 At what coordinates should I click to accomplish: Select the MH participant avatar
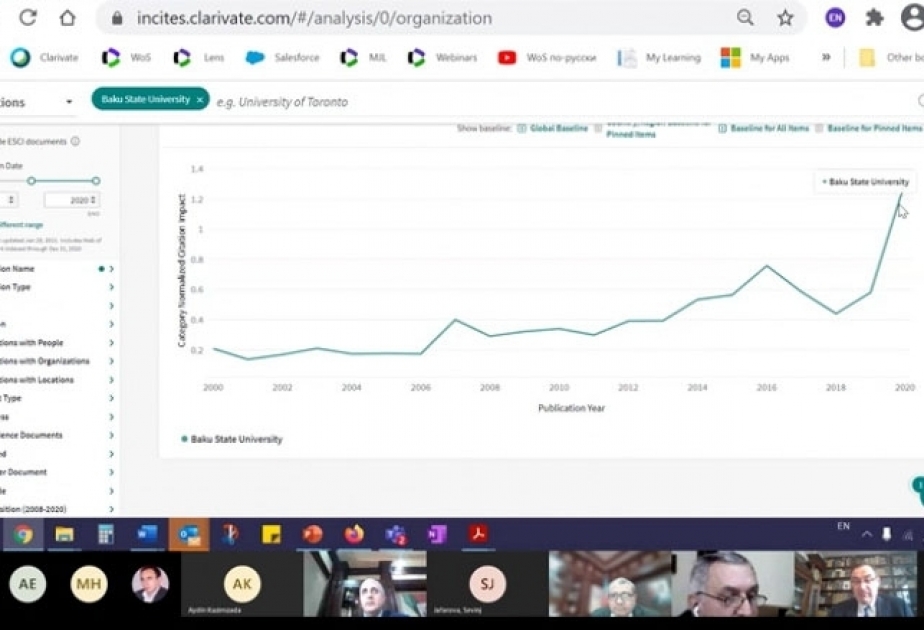pos(89,583)
